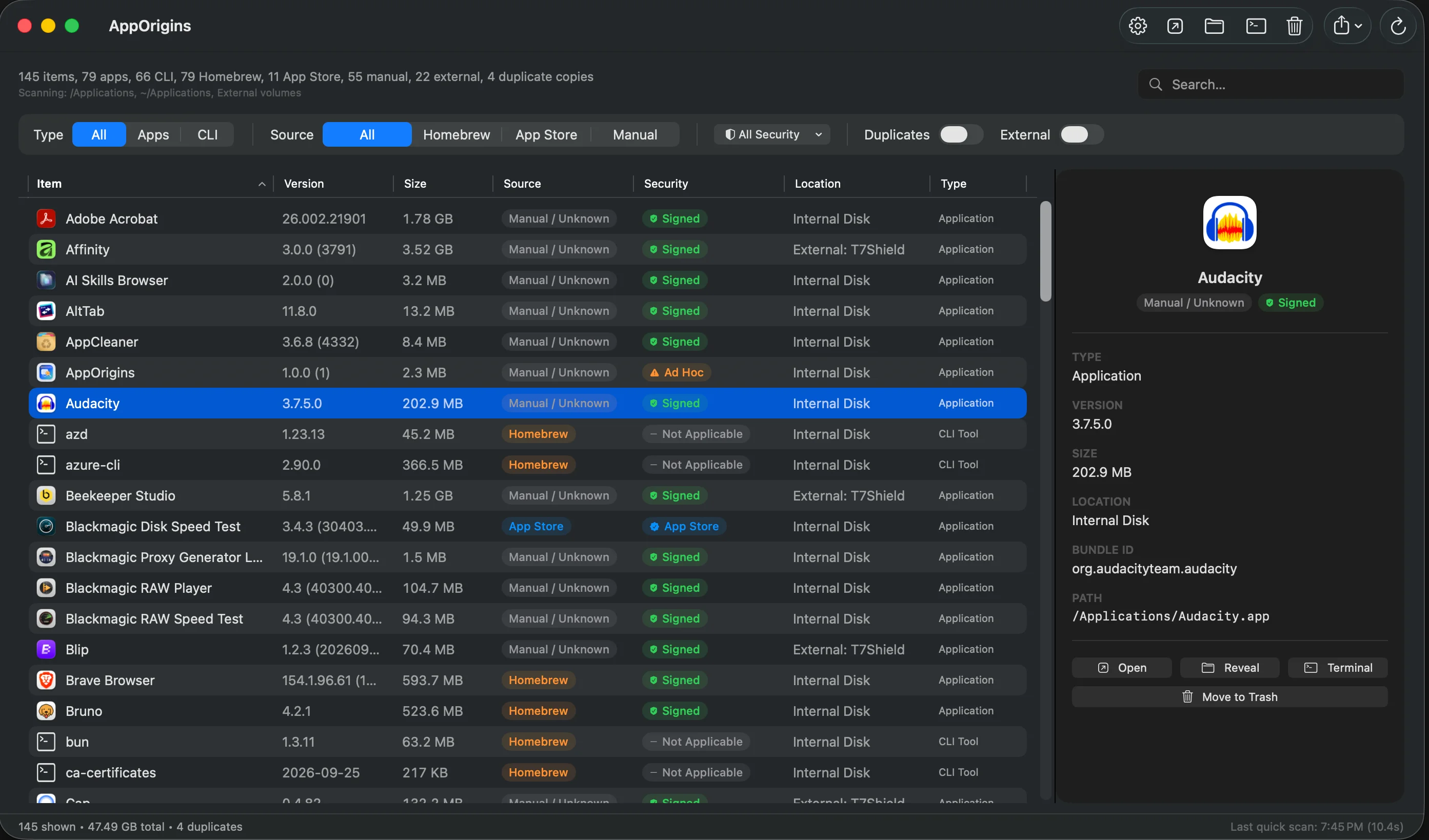Click the trash icon in toolbar
This screenshot has width=1429, height=840.
coord(1295,26)
